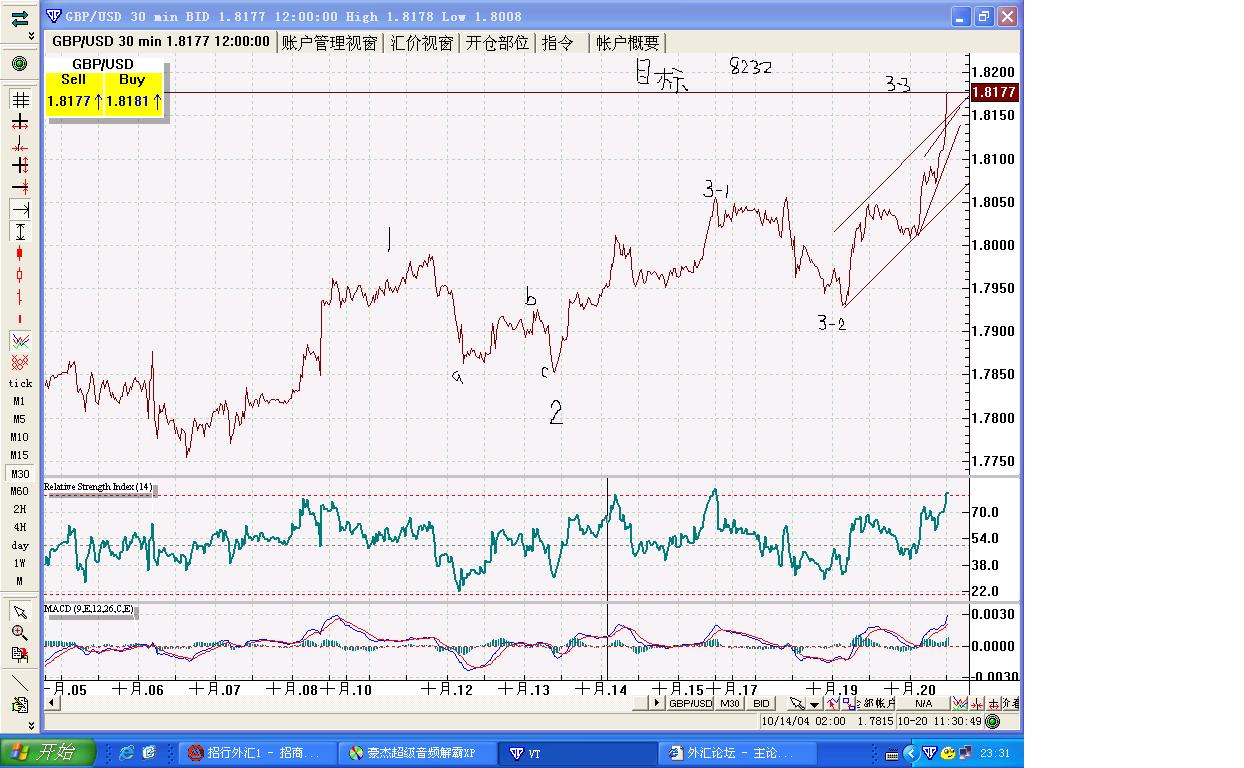Open the 汇价视窗 tab
Image resolution: width=1244 pixels, height=768 pixels.
click(422, 42)
